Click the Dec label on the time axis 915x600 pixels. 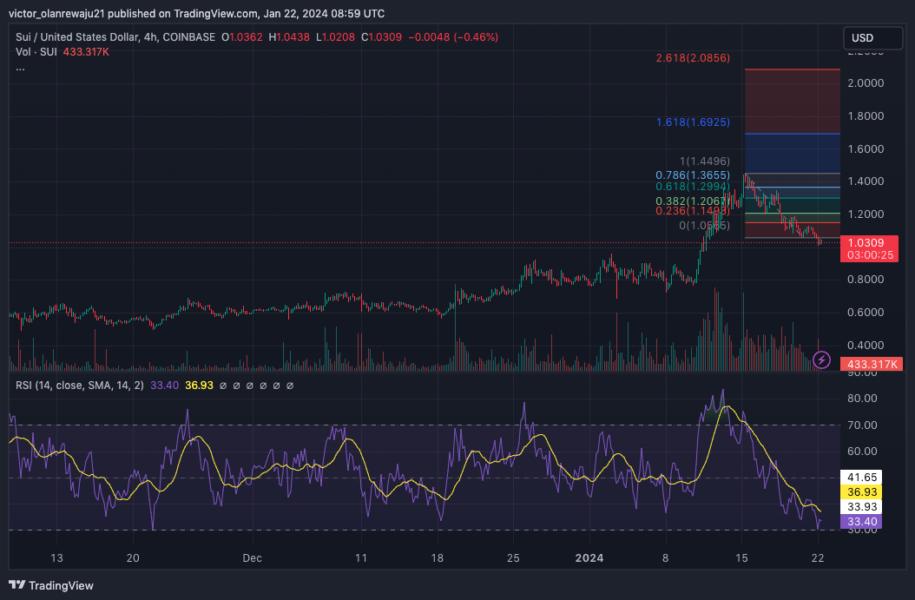coord(252,558)
